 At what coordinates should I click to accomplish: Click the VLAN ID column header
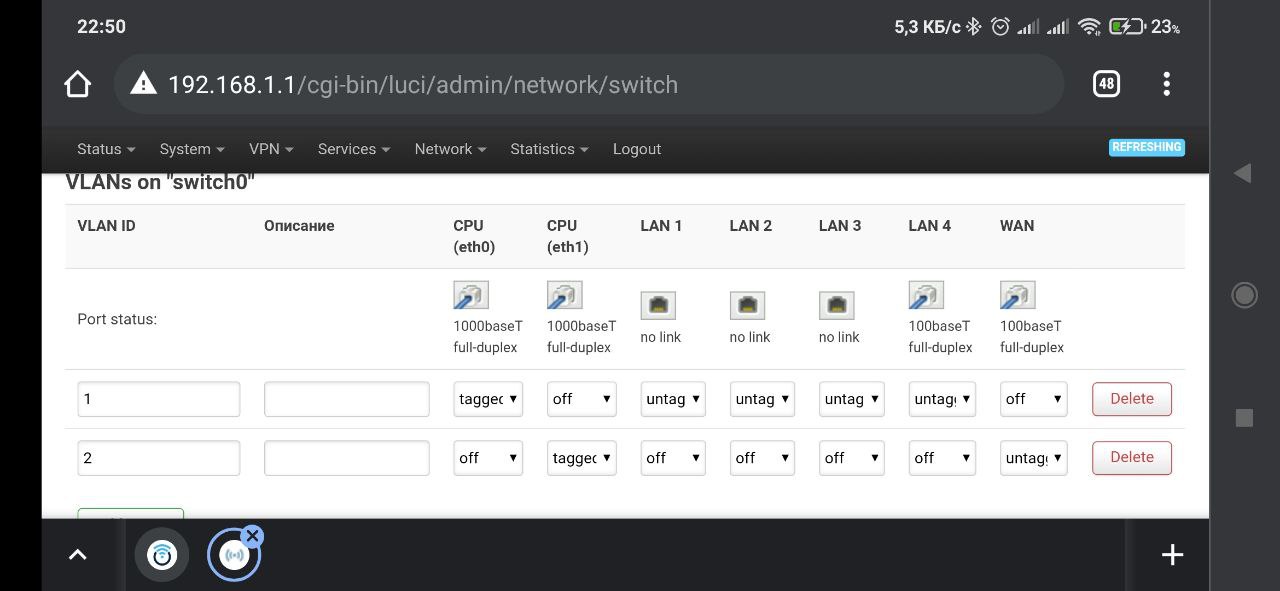pos(106,226)
